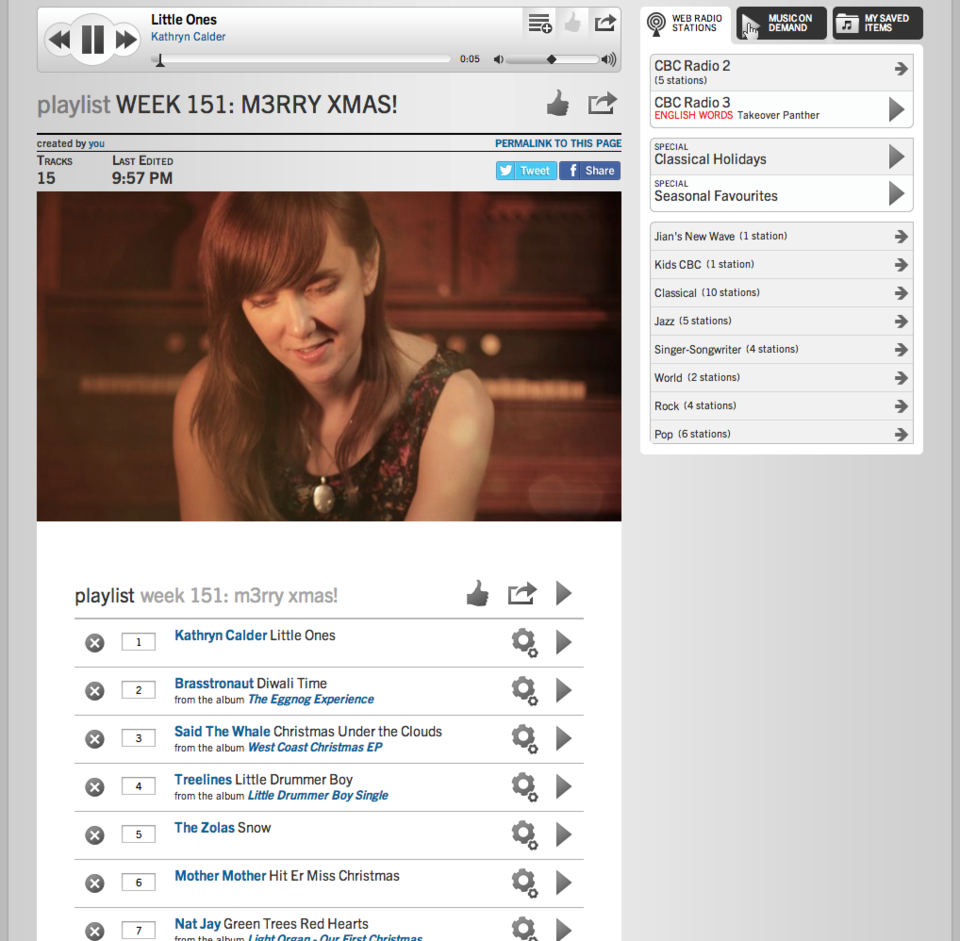Open Kathryn Calder artist link in player
Image resolution: width=960 pixels, height=941 pixels.
coord(188,37)
